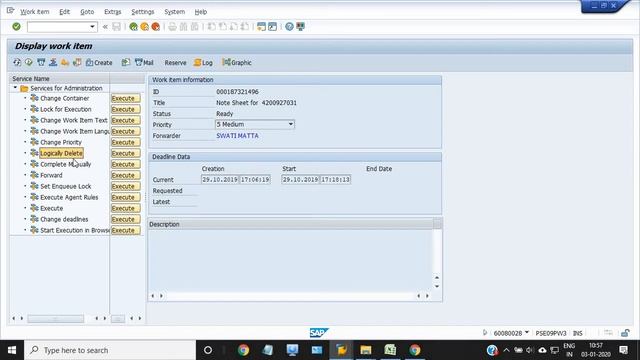The image size is (640, 360).
Task: Open the workflow Log
Action: [203, 62]
